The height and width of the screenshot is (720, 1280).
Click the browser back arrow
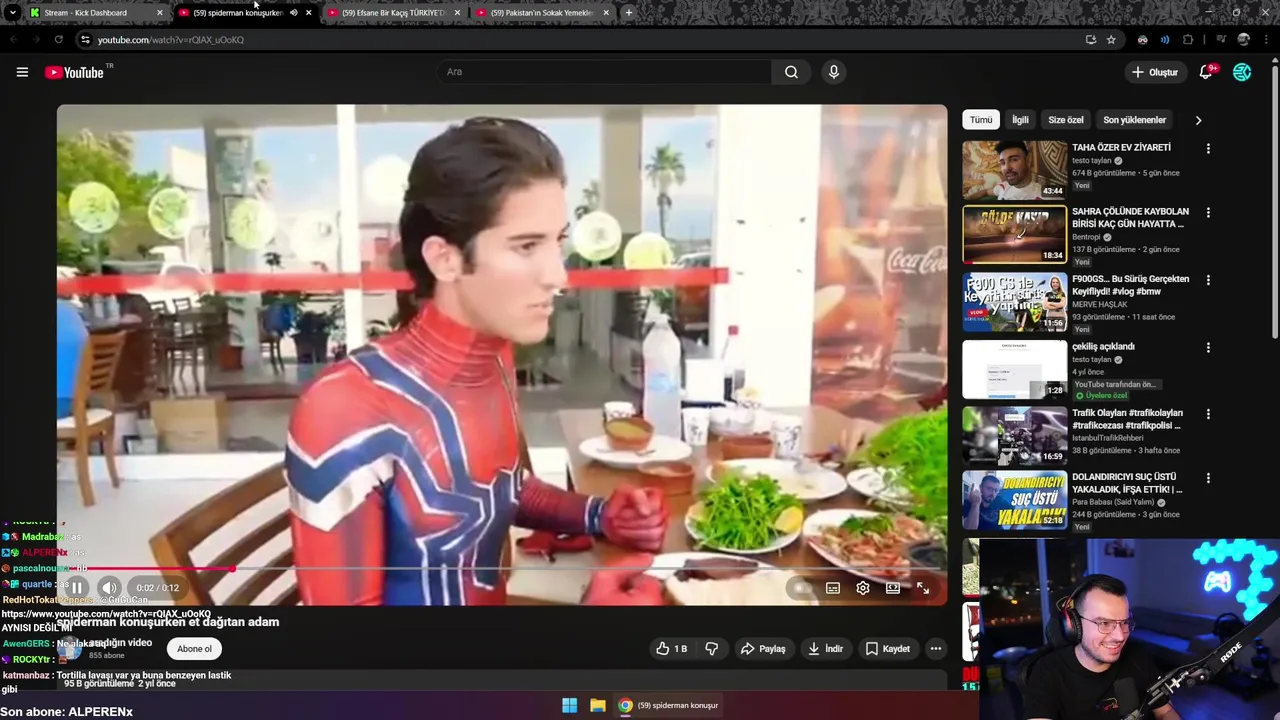click(x=13, y=40)
